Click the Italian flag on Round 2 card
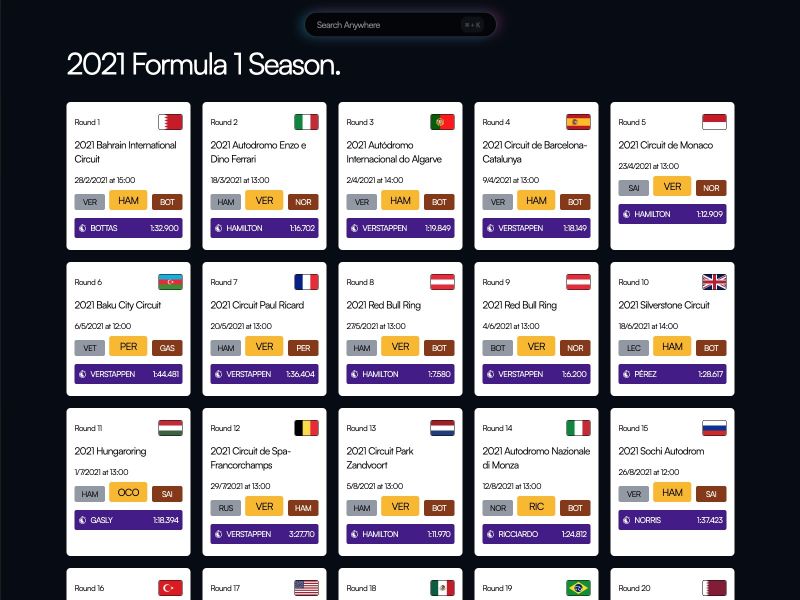The height and width of the screenshot is (600, 800). [x=306, y=121]
